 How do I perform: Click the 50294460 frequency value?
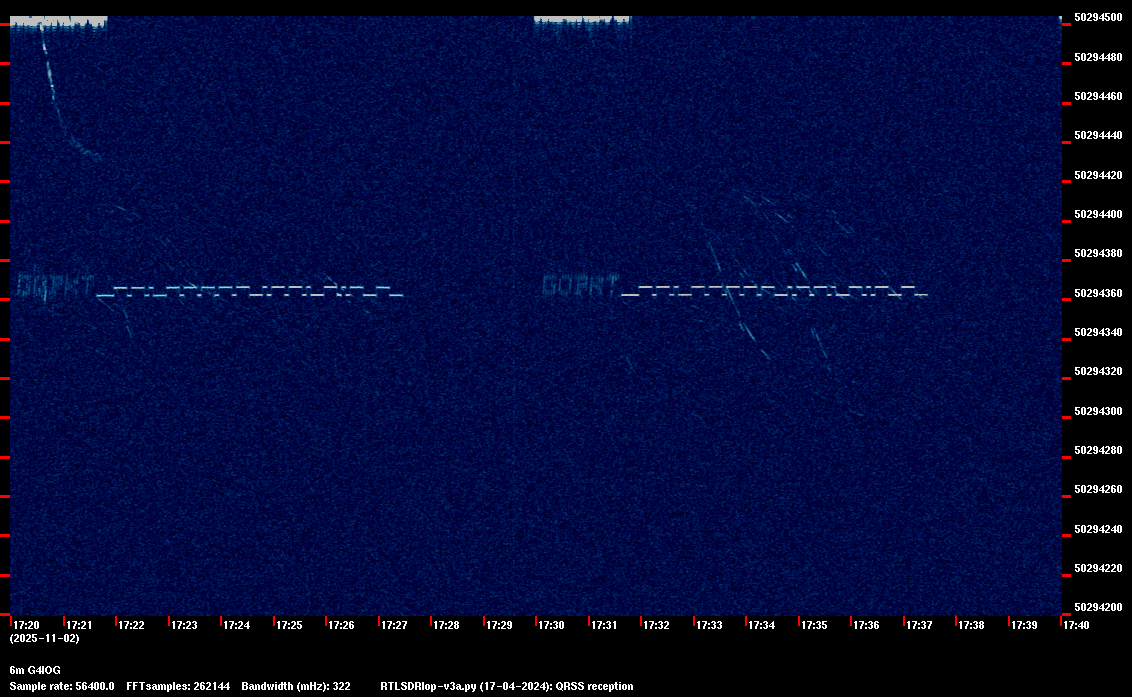click(x=1099, y=96)
